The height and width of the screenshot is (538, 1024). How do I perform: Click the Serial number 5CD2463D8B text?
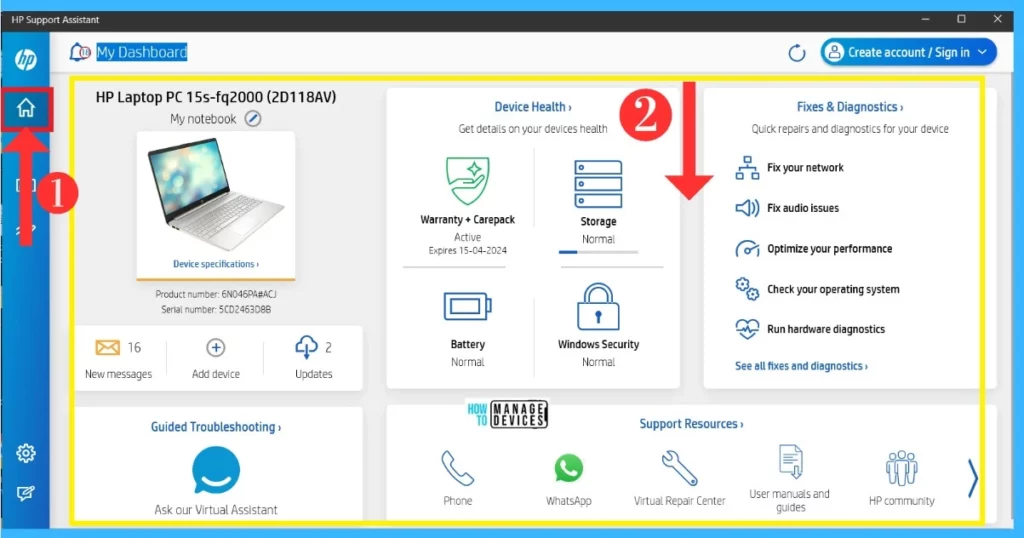pyautogui.click(x=216, y=309)
